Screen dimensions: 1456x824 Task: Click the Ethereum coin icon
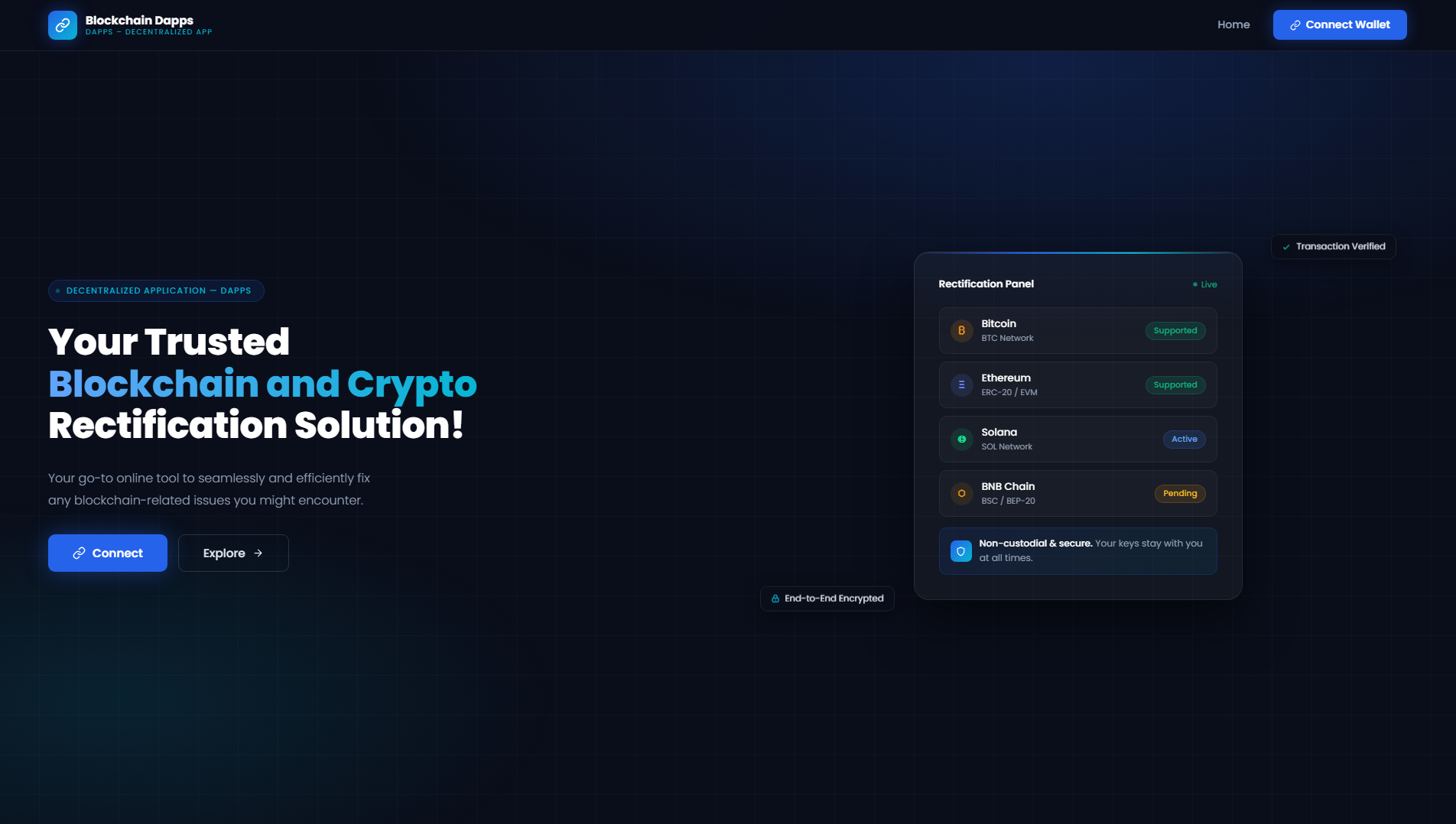961,385
